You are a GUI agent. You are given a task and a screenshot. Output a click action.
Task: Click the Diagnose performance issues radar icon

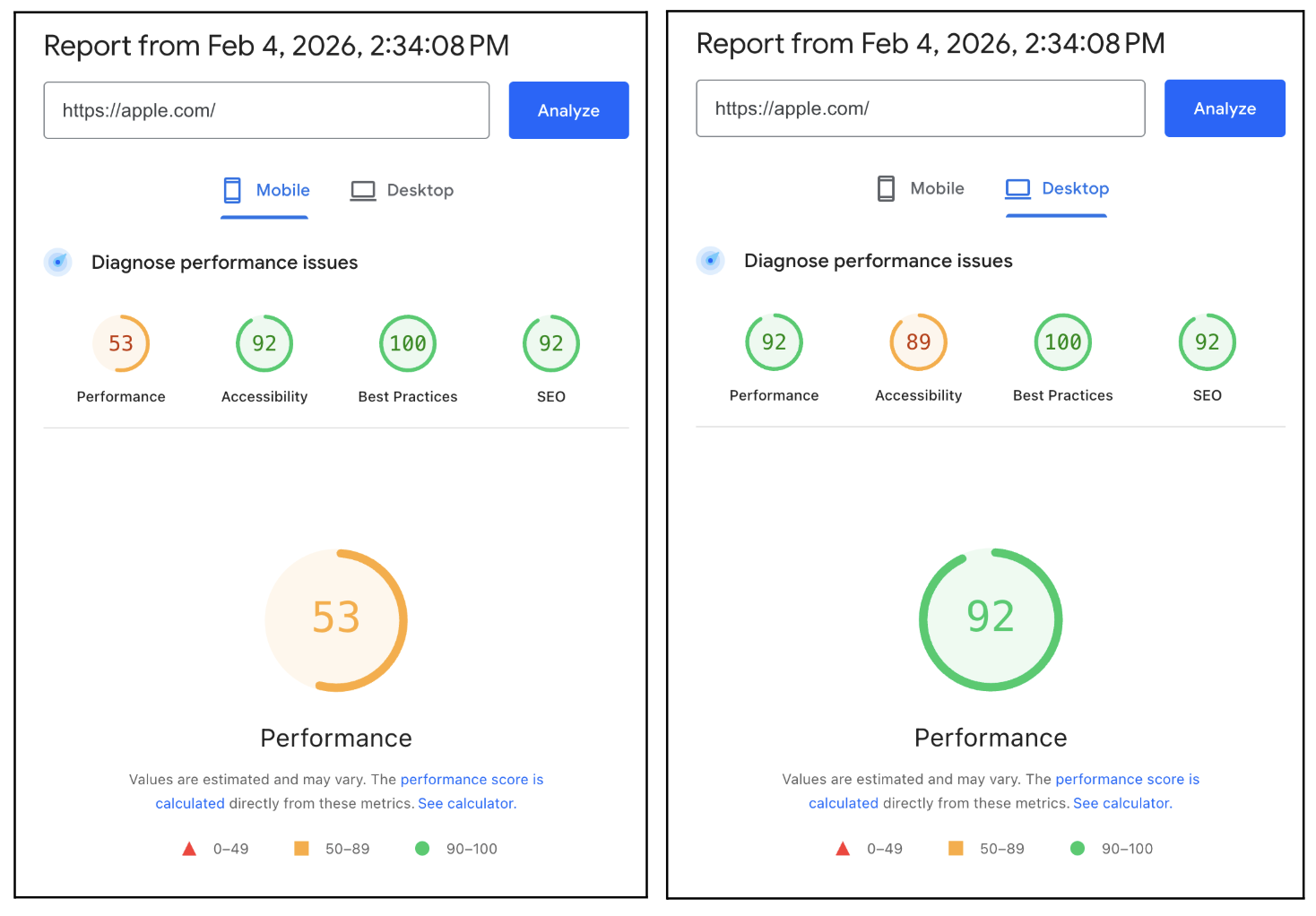(57, 262)
